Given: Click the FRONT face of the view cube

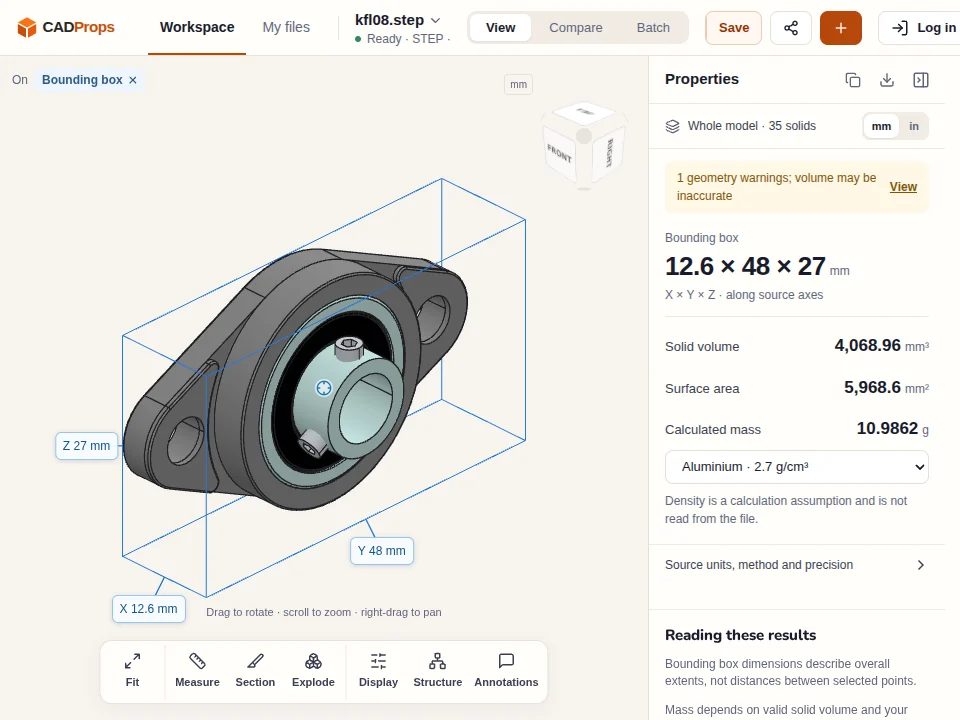Looking at the screenshot, I should (x=559, y=154).
